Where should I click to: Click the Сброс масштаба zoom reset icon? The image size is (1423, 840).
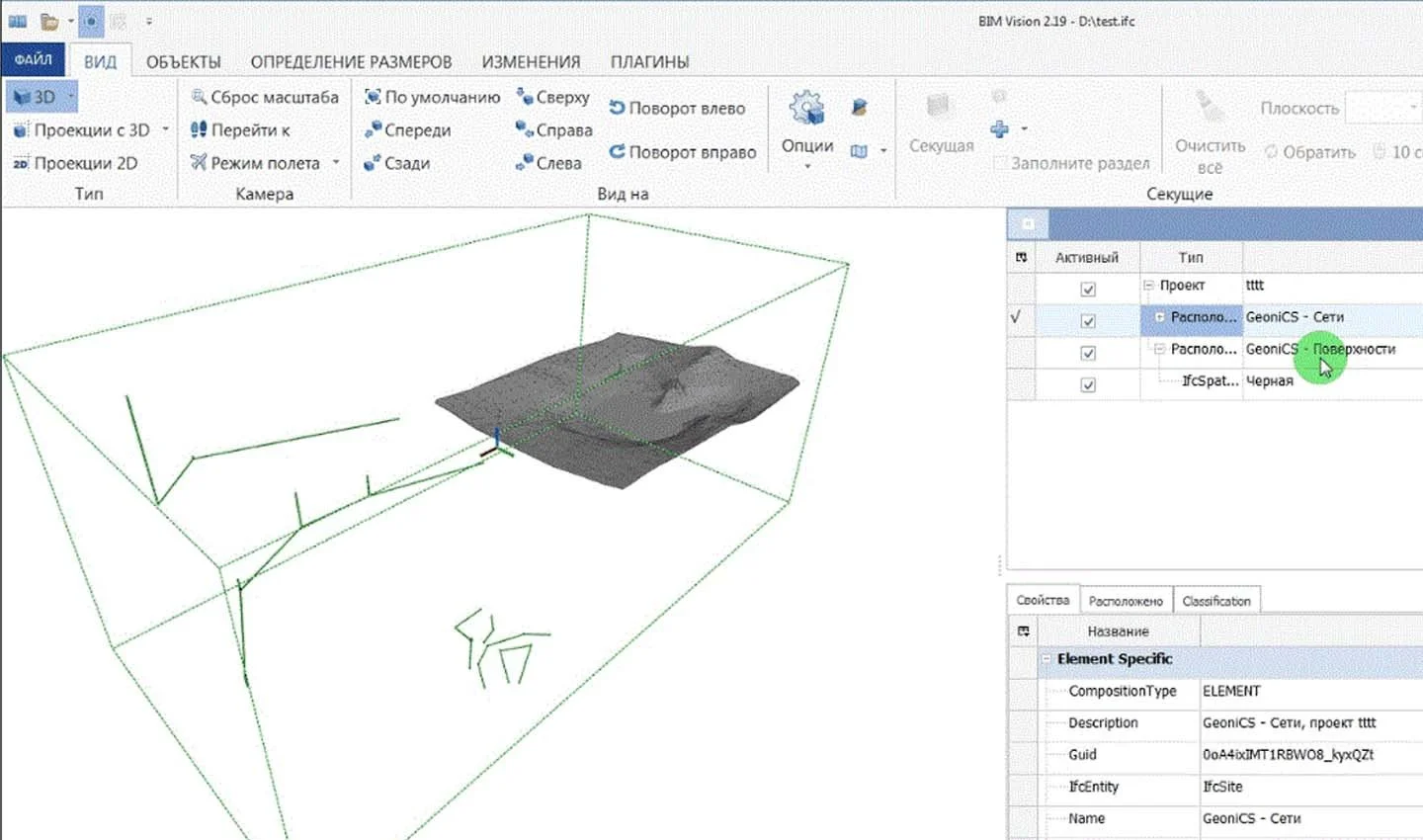[x=199, y=97]
